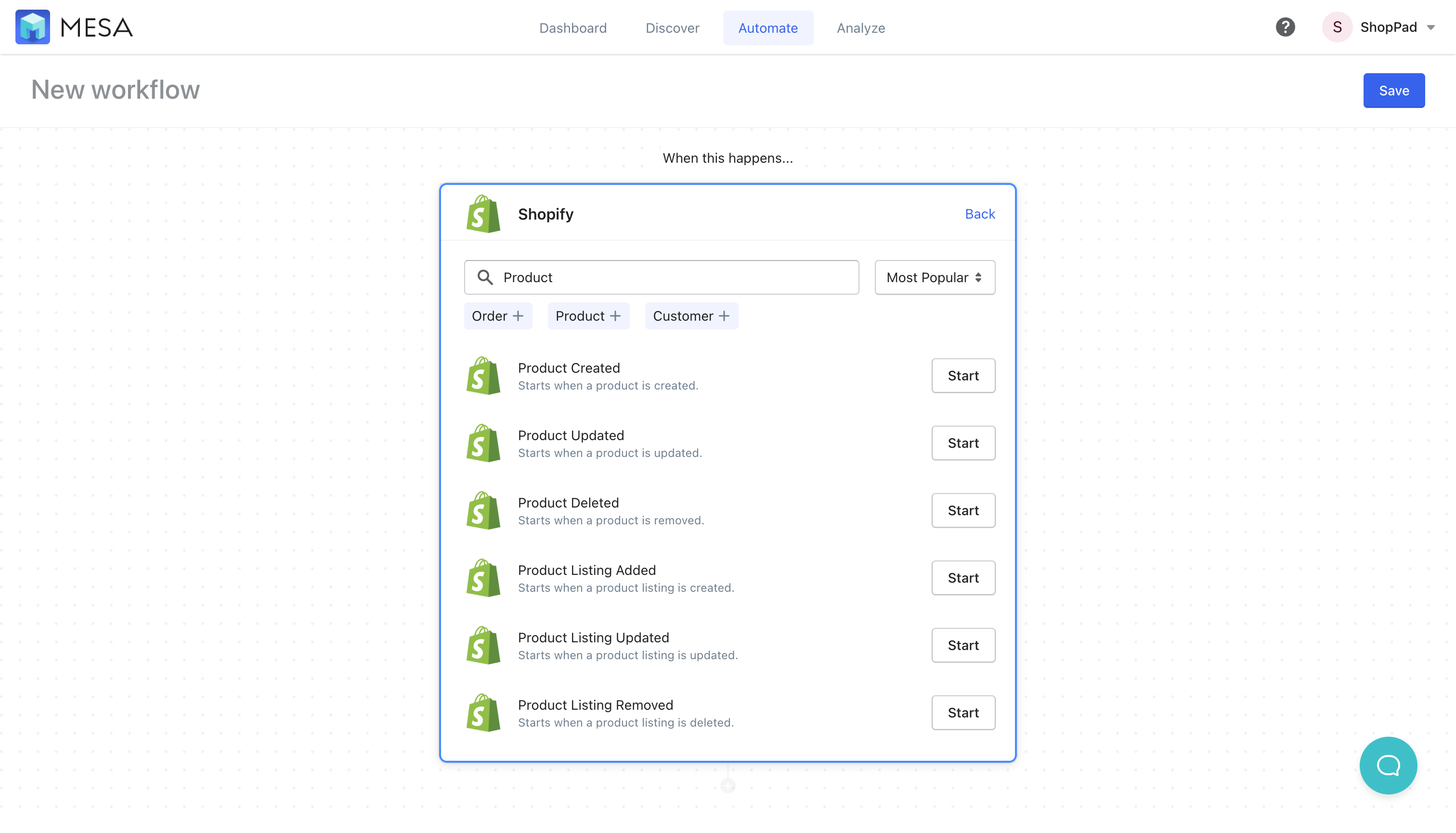
Task: Start the Product Listing Added trigger
Action: click(963, 578)
